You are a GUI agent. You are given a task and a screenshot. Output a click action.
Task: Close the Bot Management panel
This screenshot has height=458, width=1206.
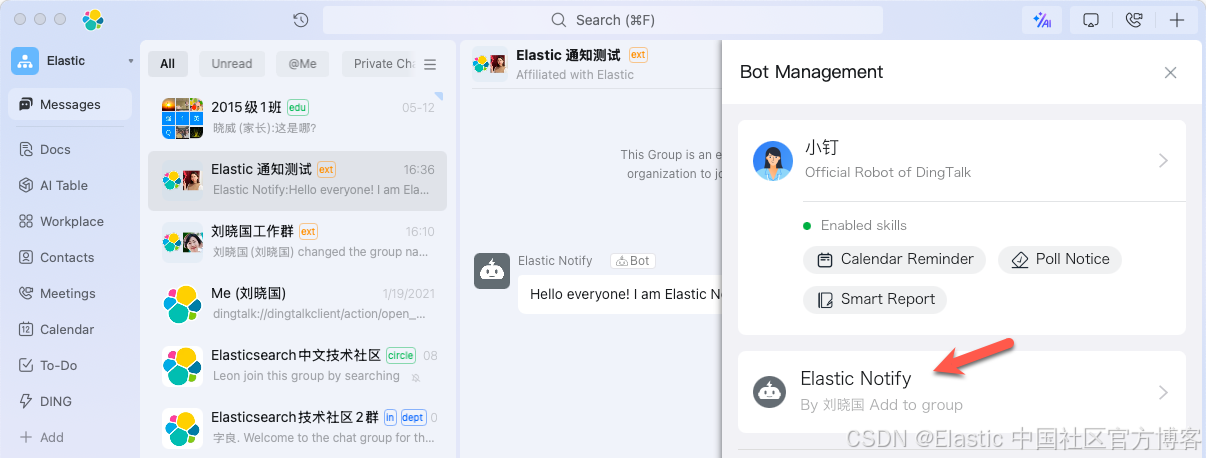point(1170,73)
